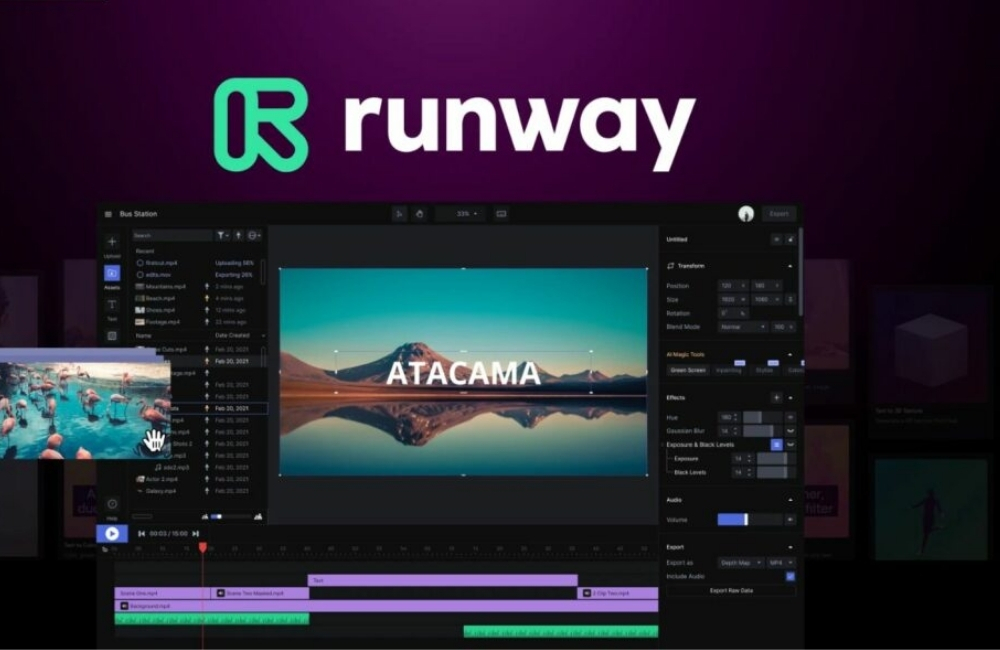Select the Stylize magic tool tab
This screenshot has width=1000, height=650.
765,370
